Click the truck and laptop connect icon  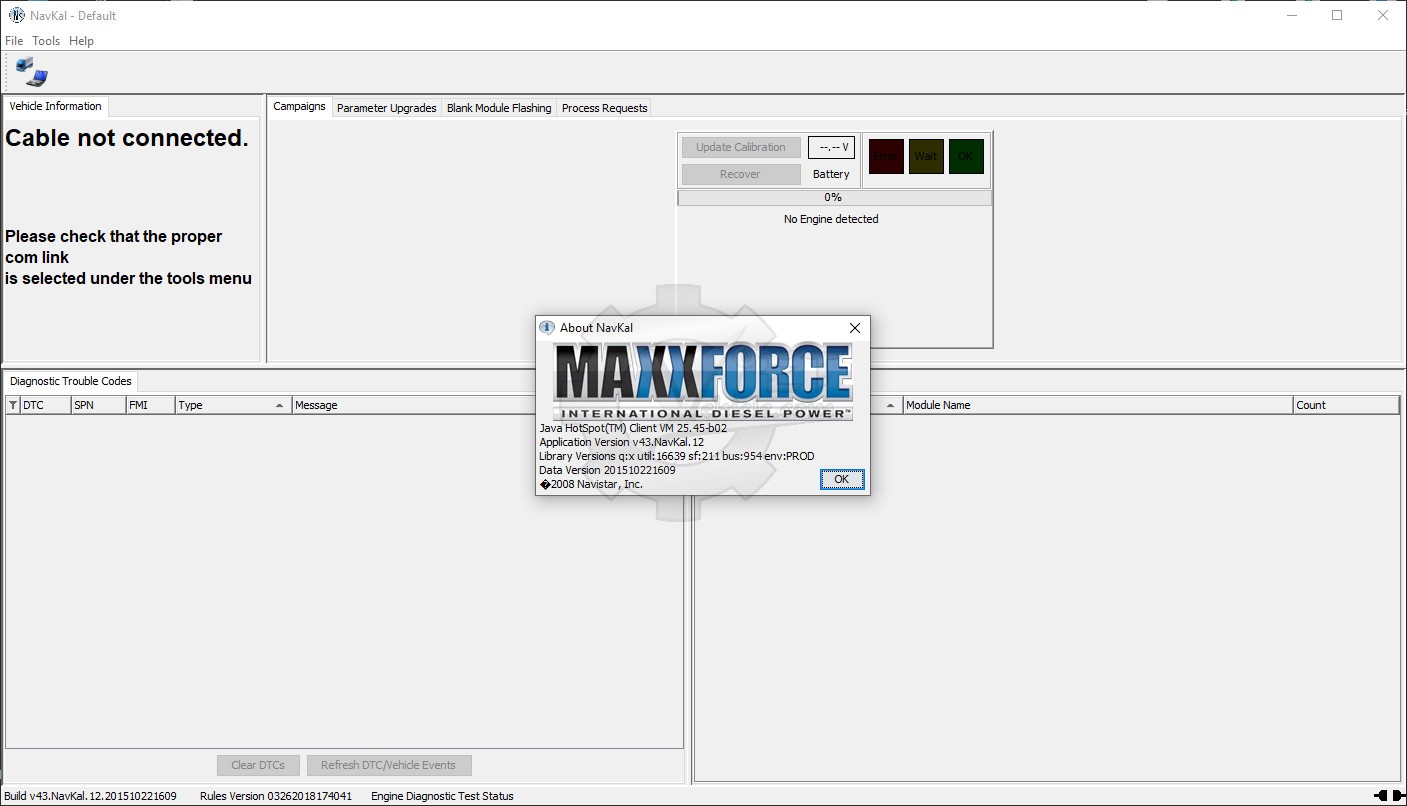pyautogui.click(x=31, y=72)
